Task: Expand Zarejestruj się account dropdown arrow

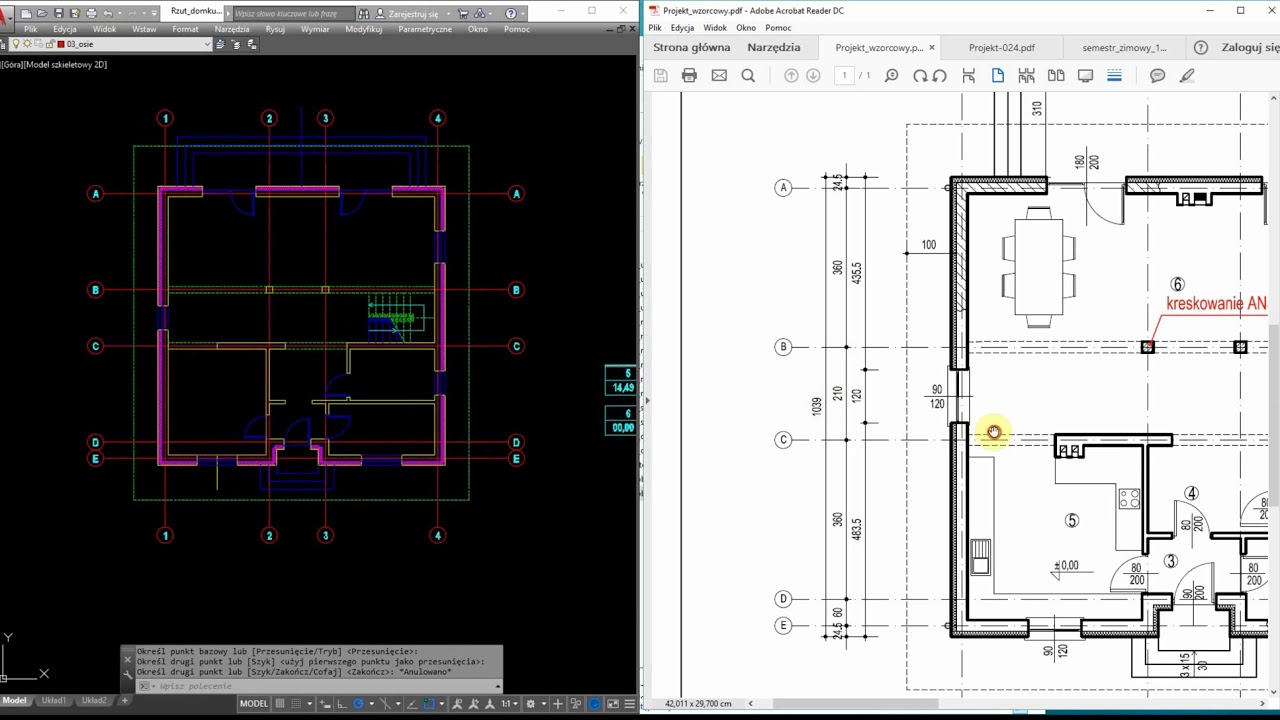Action: point(448,14)
